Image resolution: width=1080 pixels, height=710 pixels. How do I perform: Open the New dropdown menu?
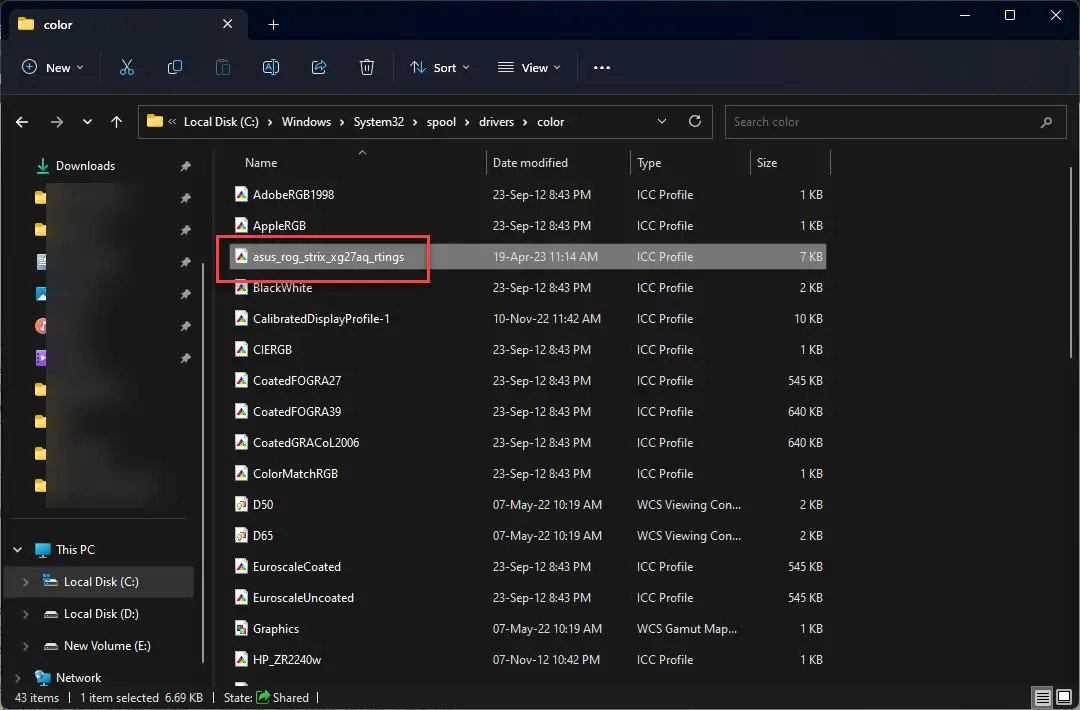coord(52,67)
